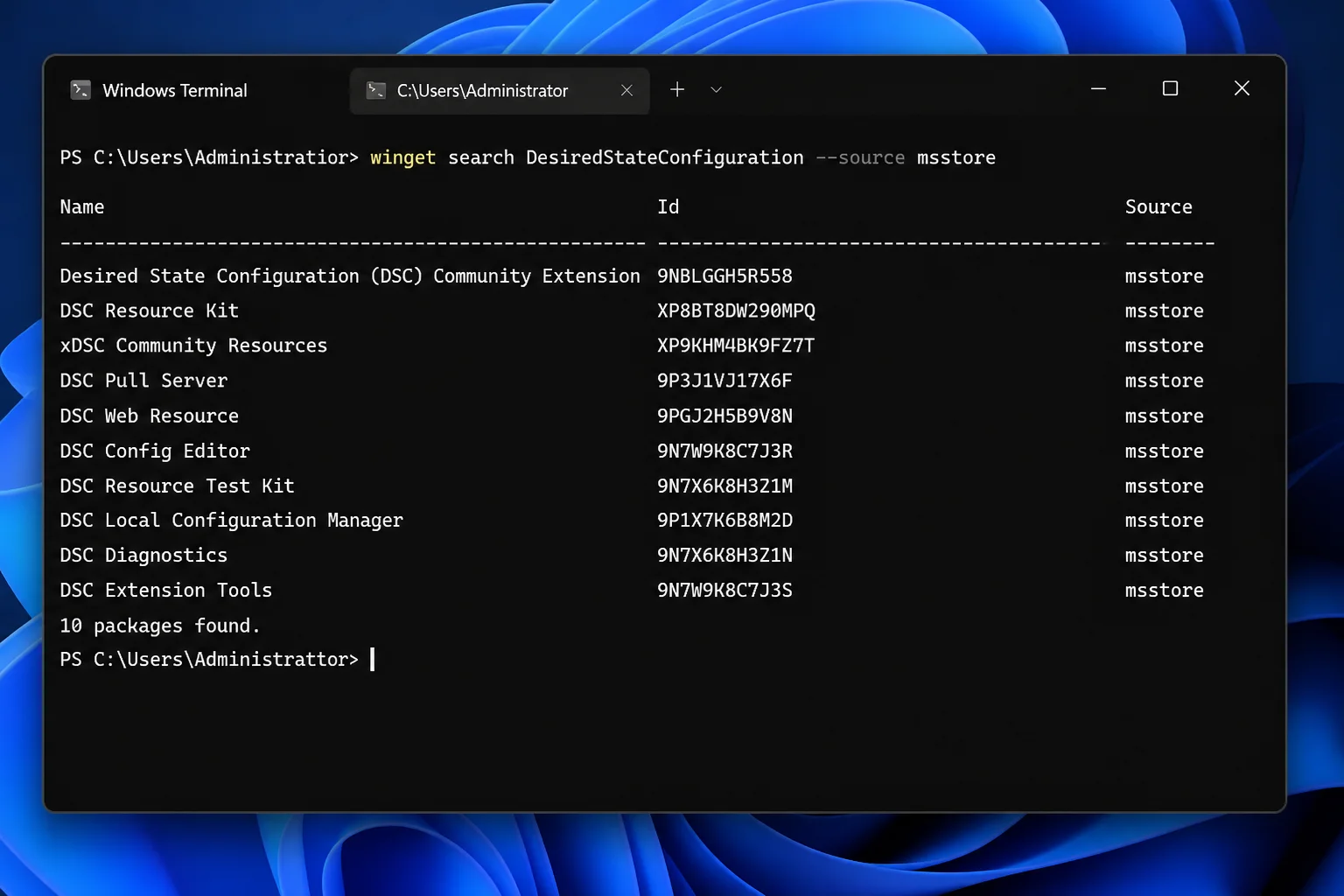Screen dimensions: 1344x896
Task: Click the Id '9NBLGGH5R558'
Action: tap(724, 276)
